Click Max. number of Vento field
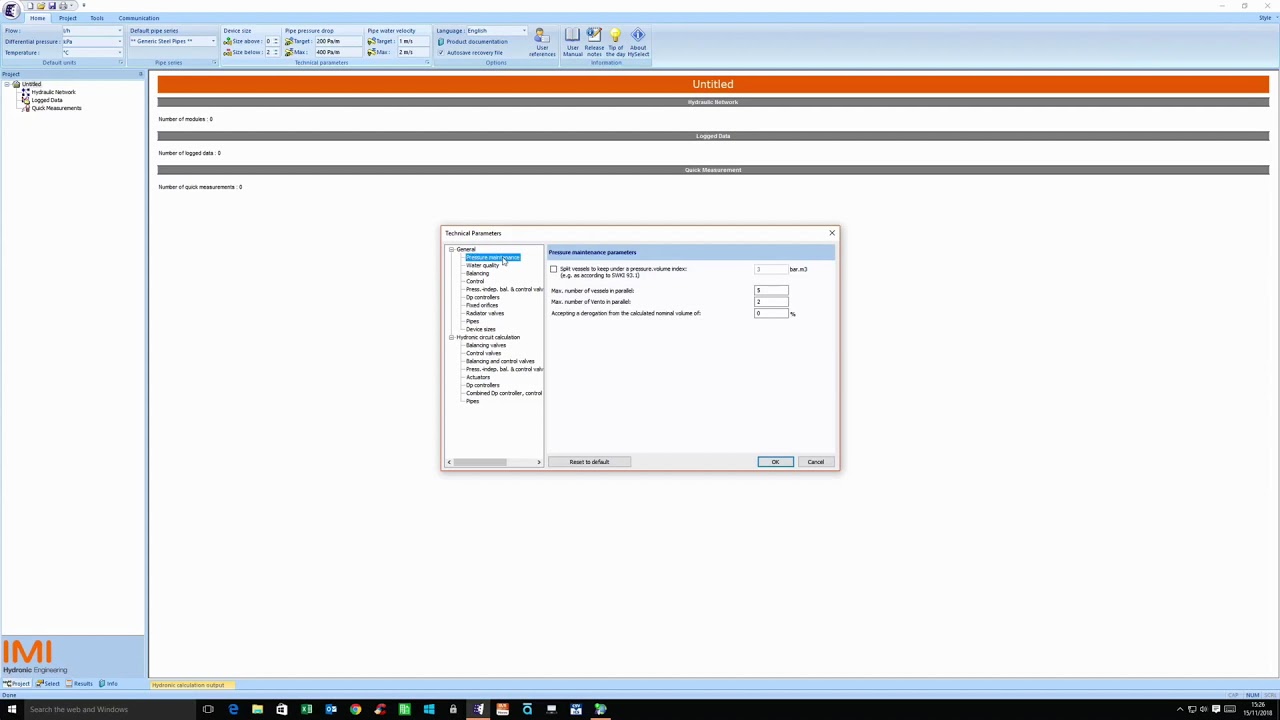The image size is (1280, 720). click(x=771, y=302)
